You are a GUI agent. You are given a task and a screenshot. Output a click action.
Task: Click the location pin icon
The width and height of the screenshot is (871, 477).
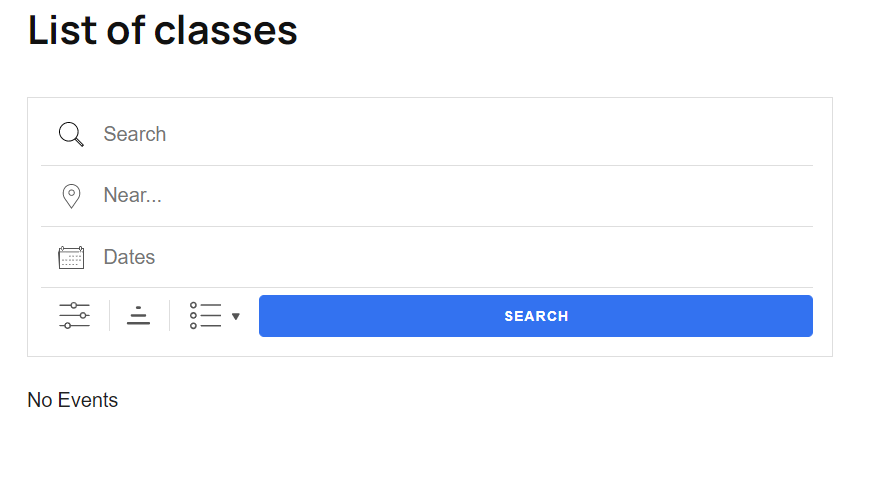click(71, 196)
